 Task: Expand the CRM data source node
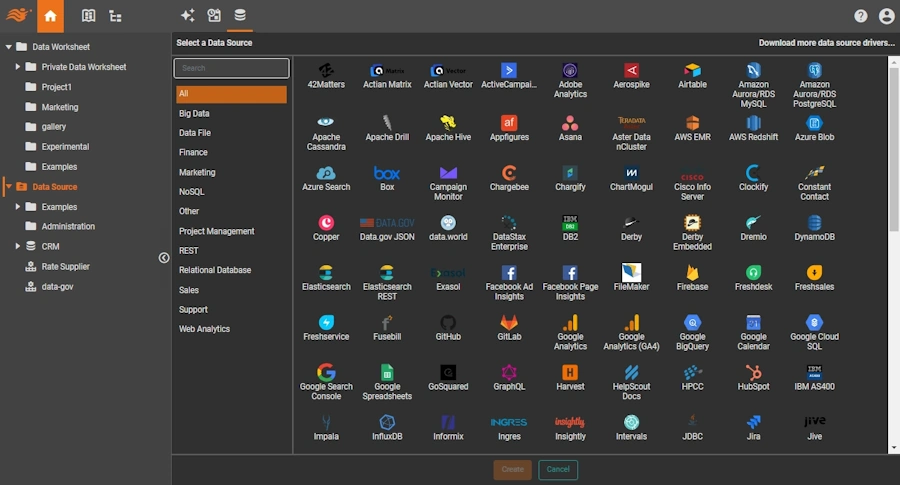click(18, 246)
